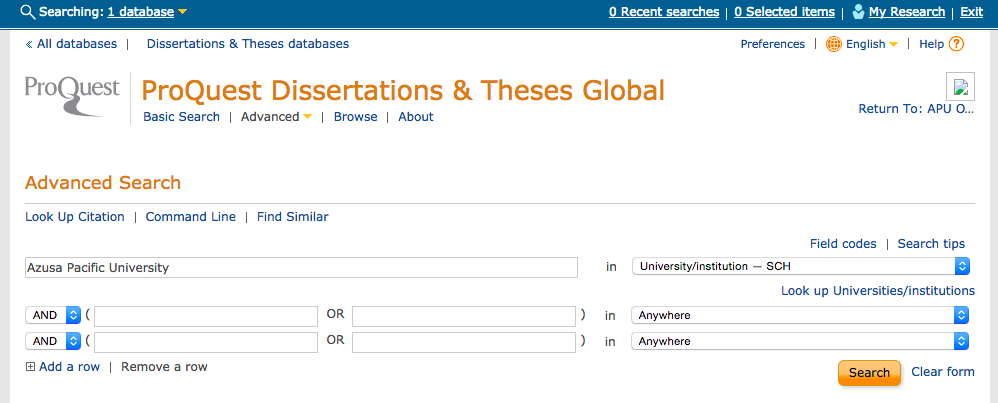Click the broken image icon above Return To
This screenshot has width=998, height=403.
pos(960,87)
